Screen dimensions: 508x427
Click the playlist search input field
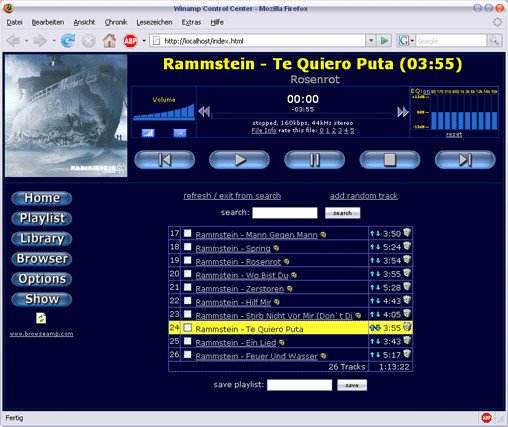point(285,213)
